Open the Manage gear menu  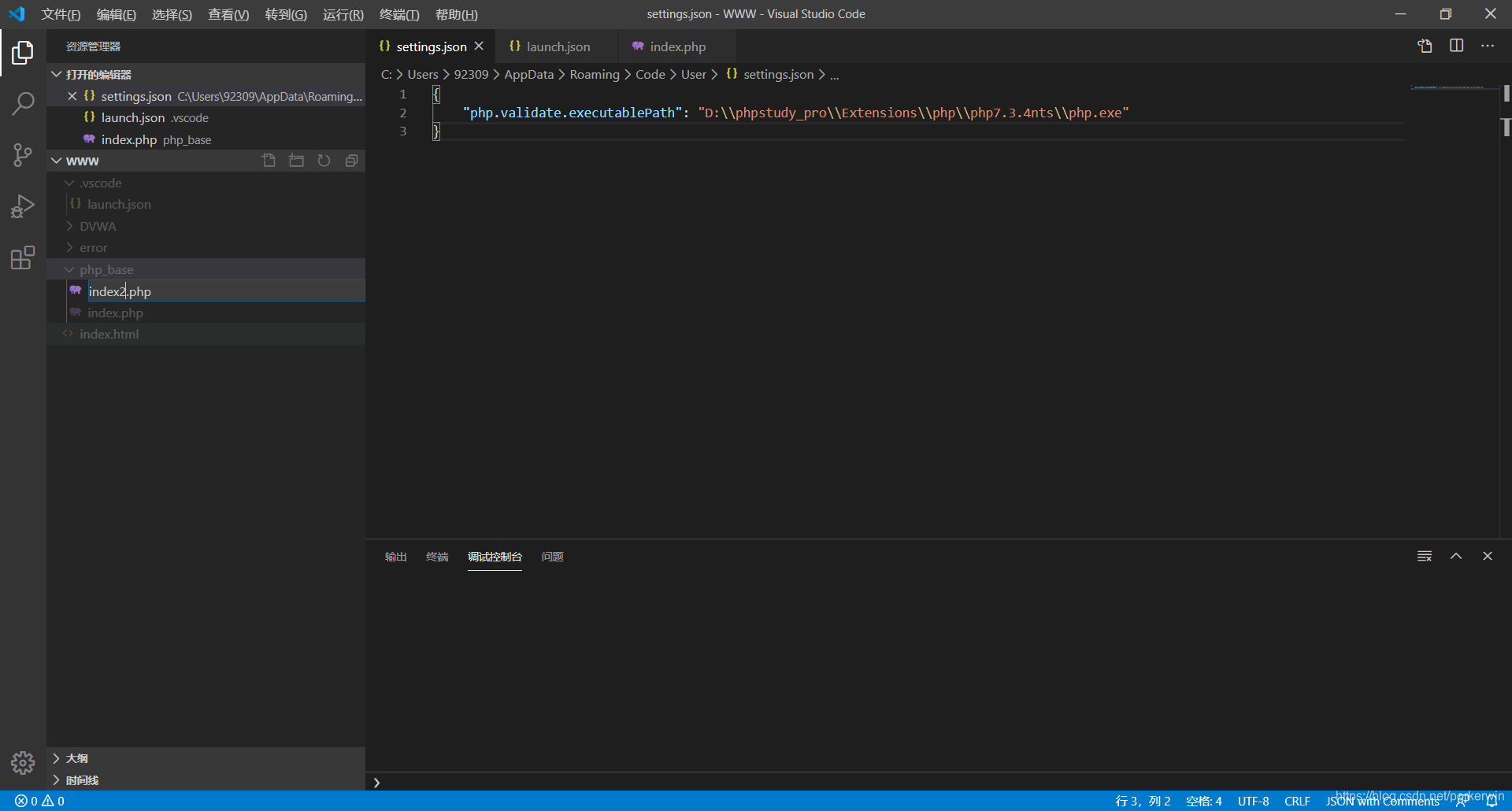(23, 762)
